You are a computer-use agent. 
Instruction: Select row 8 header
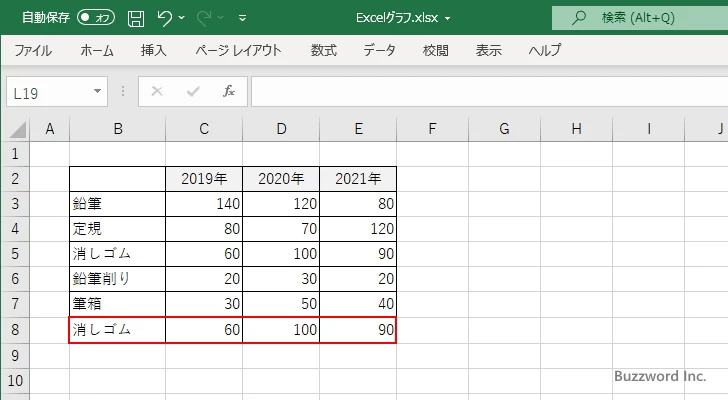[15, 329]
